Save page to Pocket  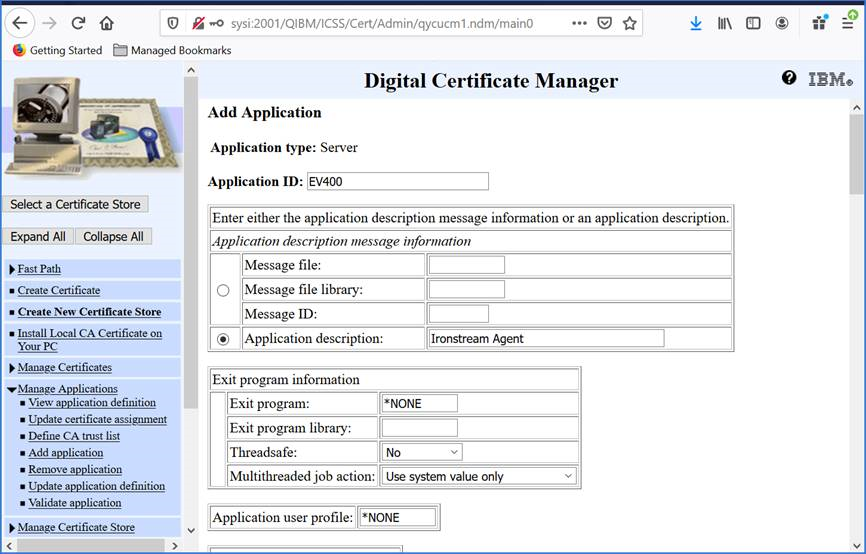click(x=605, y=23)
